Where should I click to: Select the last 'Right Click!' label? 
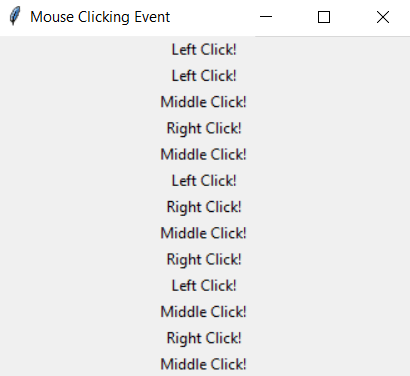click(x=204, y=338)
